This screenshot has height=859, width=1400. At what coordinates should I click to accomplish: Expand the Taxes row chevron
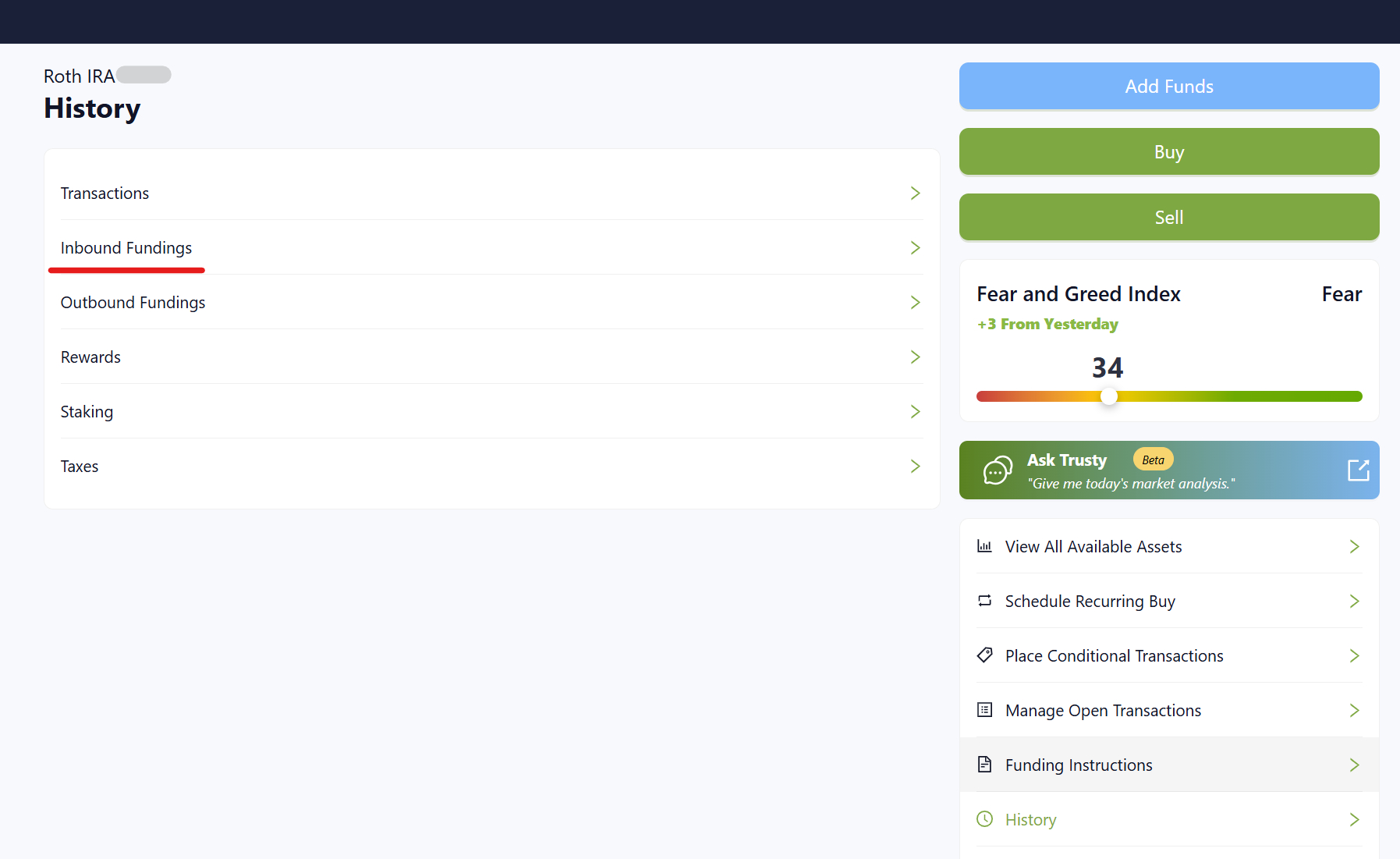click(915, 467)
